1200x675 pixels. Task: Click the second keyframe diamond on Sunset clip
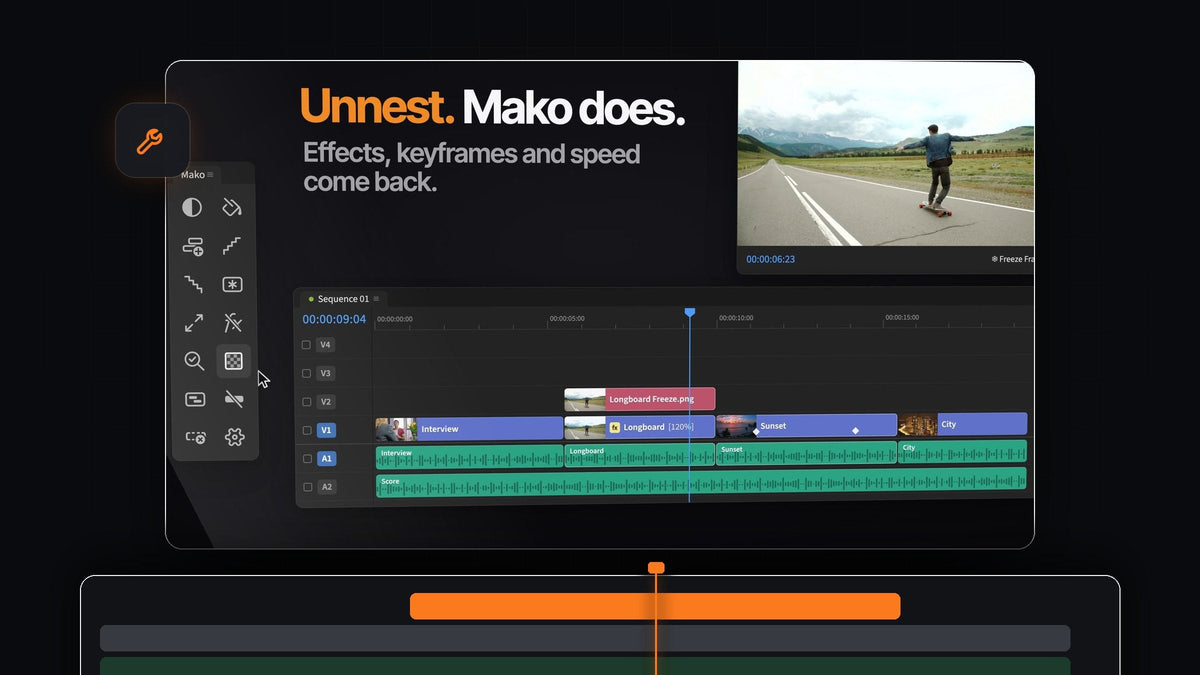[855, 431]
